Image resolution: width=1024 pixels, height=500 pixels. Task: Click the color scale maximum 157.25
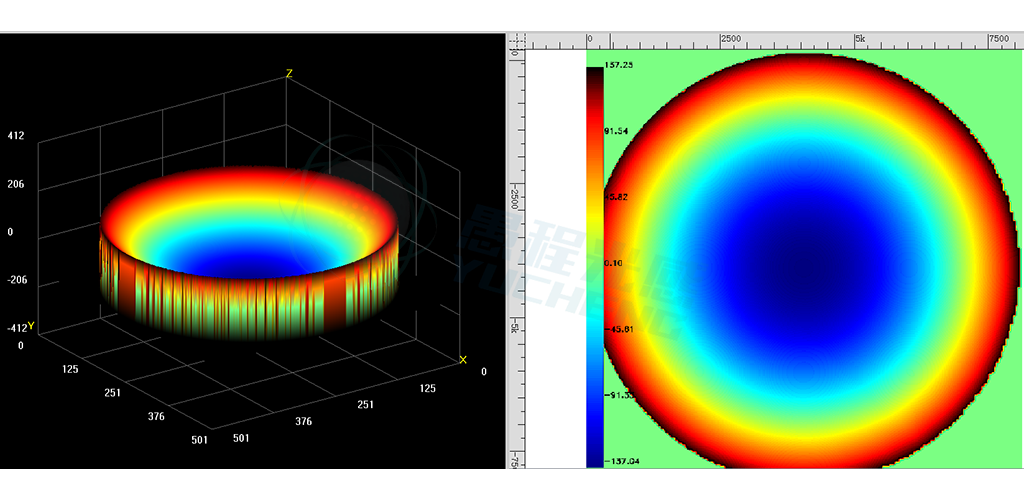coord(618,65)
